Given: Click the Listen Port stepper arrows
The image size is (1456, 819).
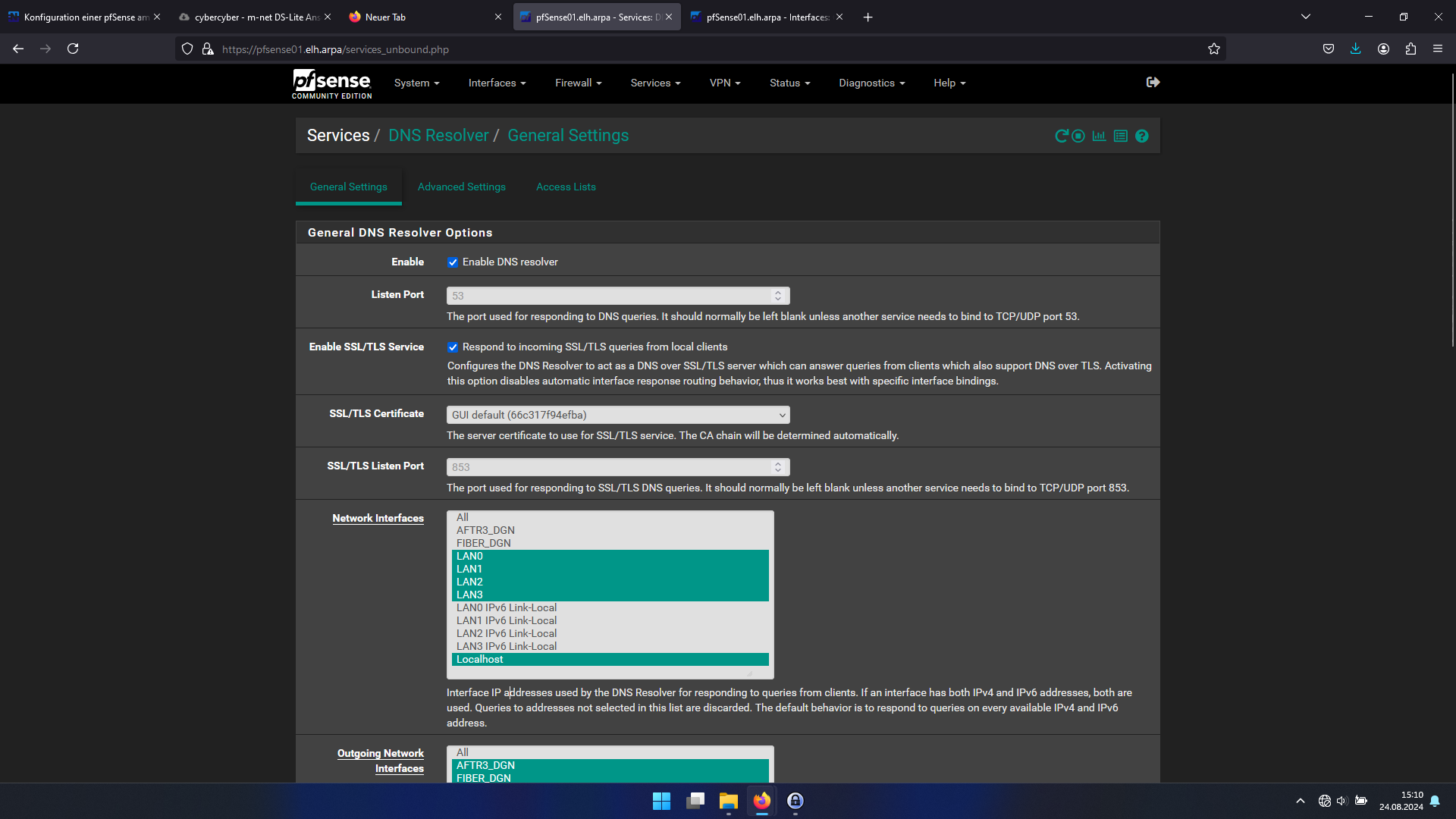Looking at the screenshot, I should click(x=777, y=296).
